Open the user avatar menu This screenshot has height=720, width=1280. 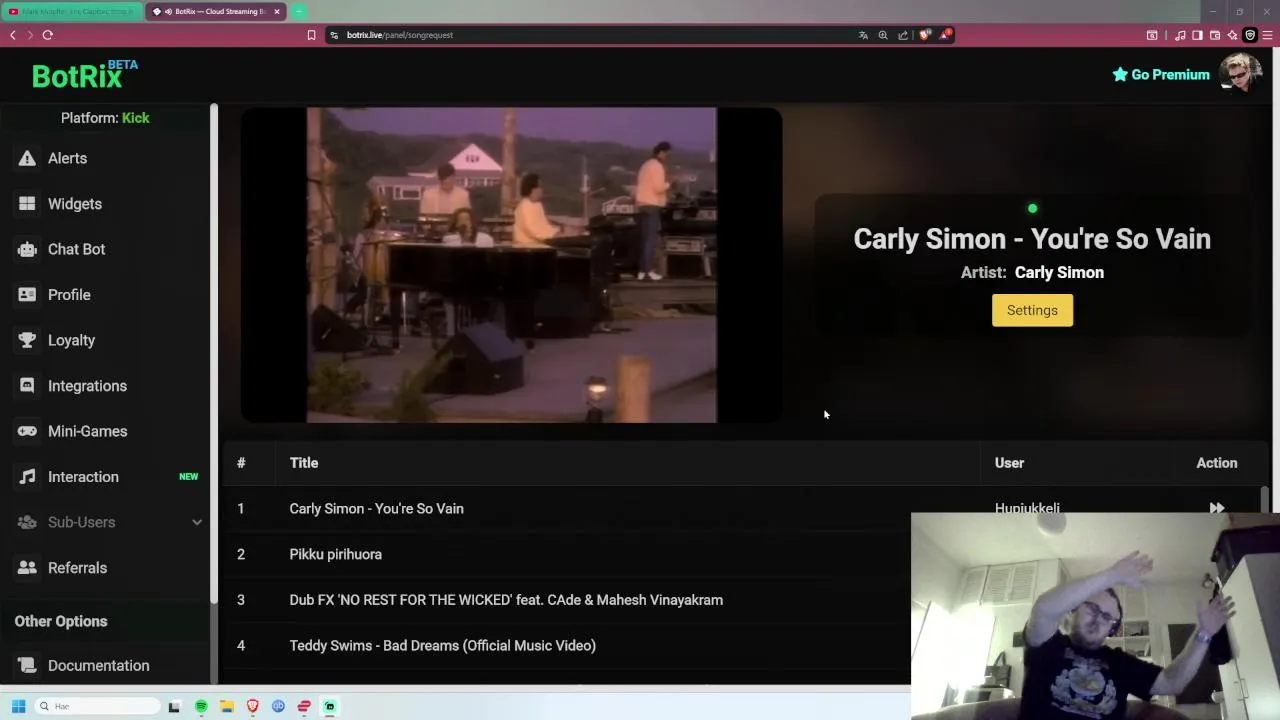(x=1240, y=74)
